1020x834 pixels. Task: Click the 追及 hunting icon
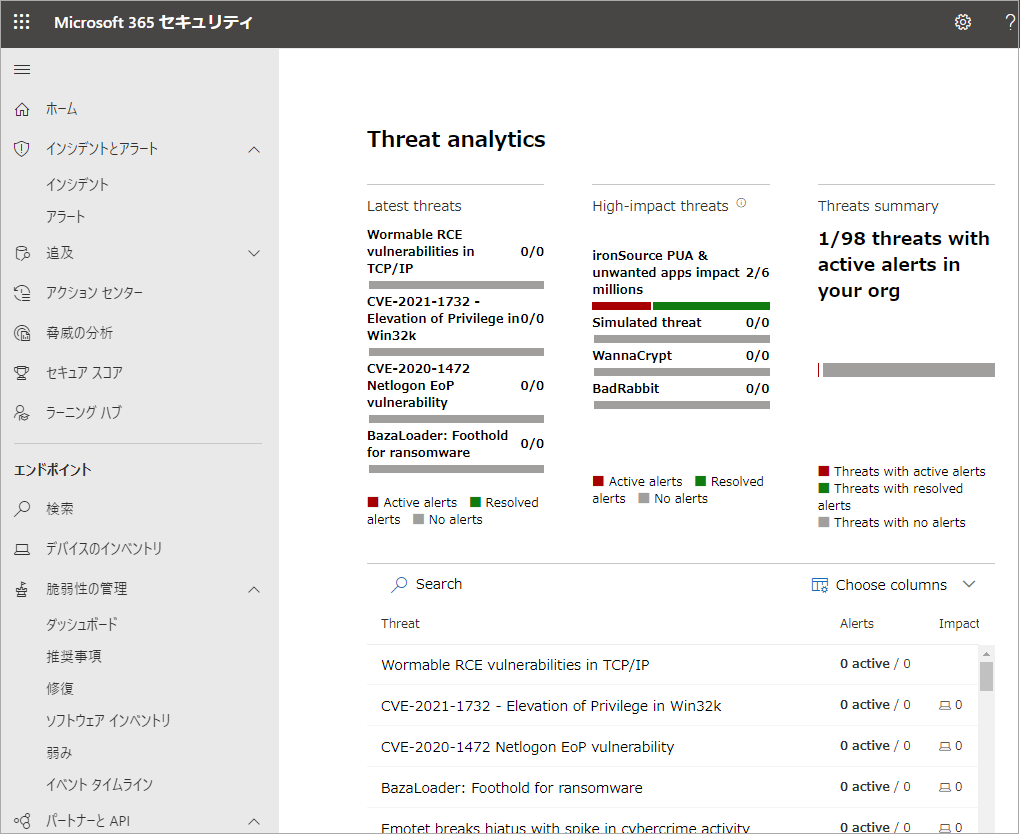point(22,253)
